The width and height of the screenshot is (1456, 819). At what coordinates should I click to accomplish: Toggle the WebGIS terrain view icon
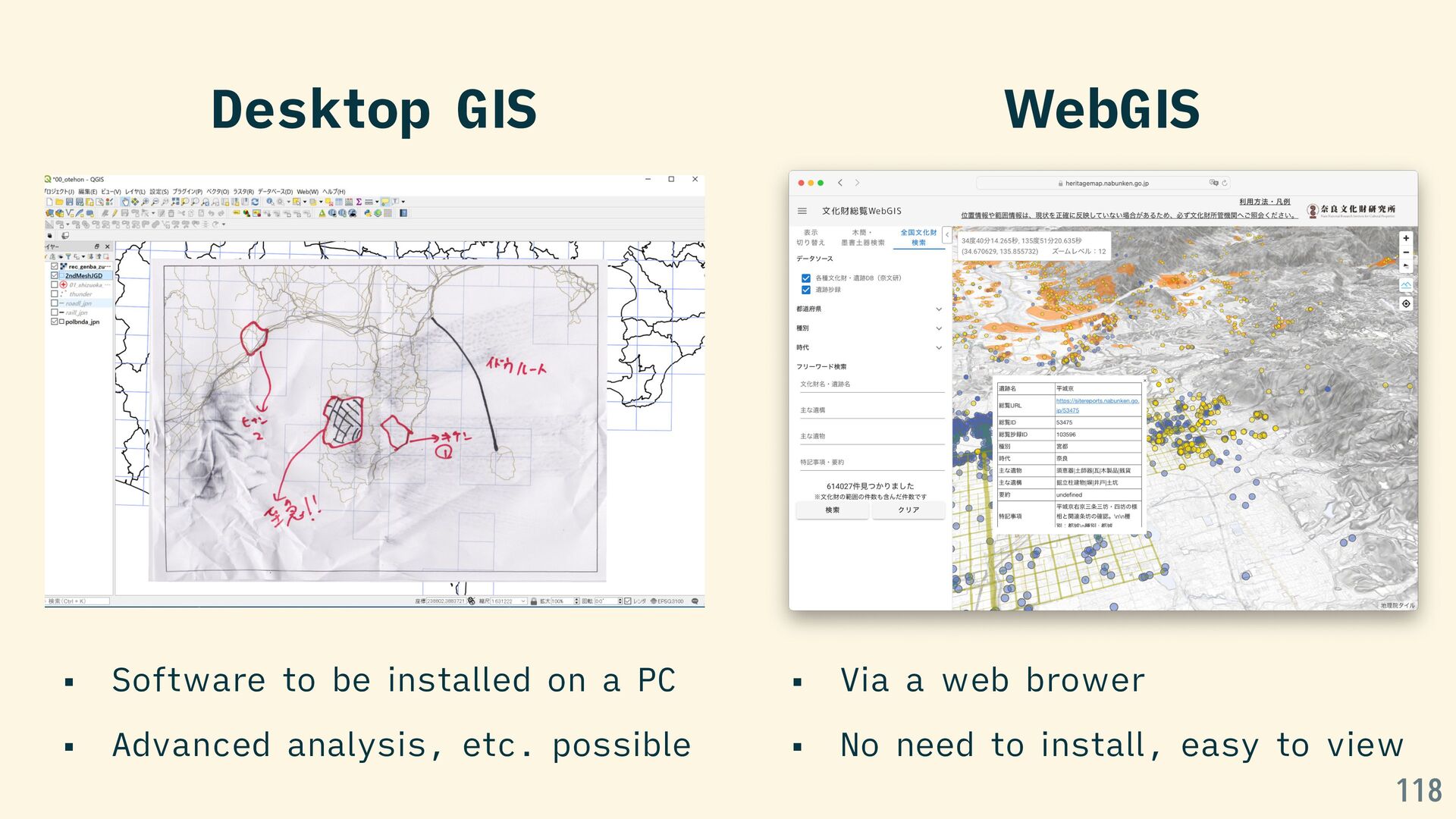pos(1406,285)
